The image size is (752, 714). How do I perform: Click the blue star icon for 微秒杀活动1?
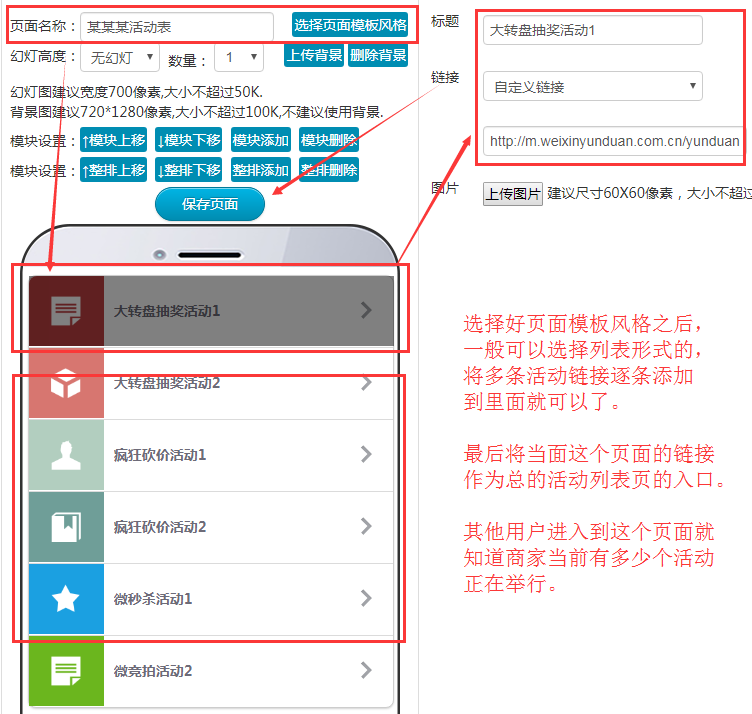coord(66,599)
